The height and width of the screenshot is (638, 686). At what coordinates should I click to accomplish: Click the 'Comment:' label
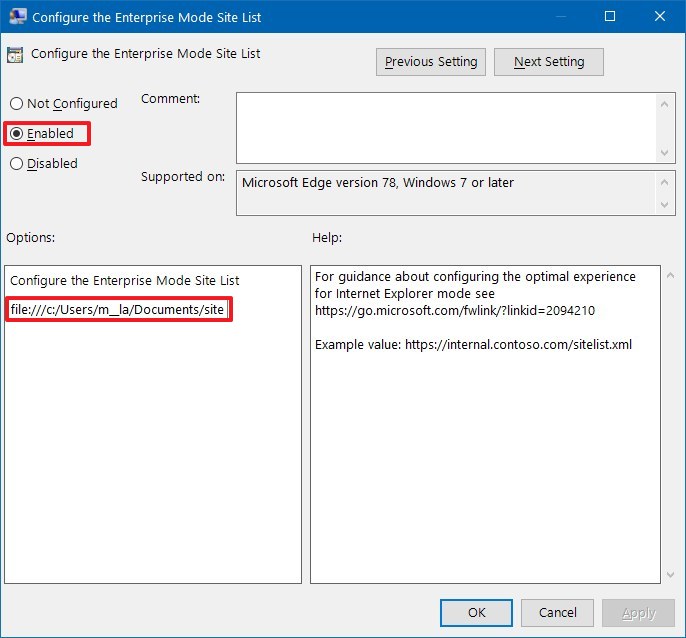[170, 99]
